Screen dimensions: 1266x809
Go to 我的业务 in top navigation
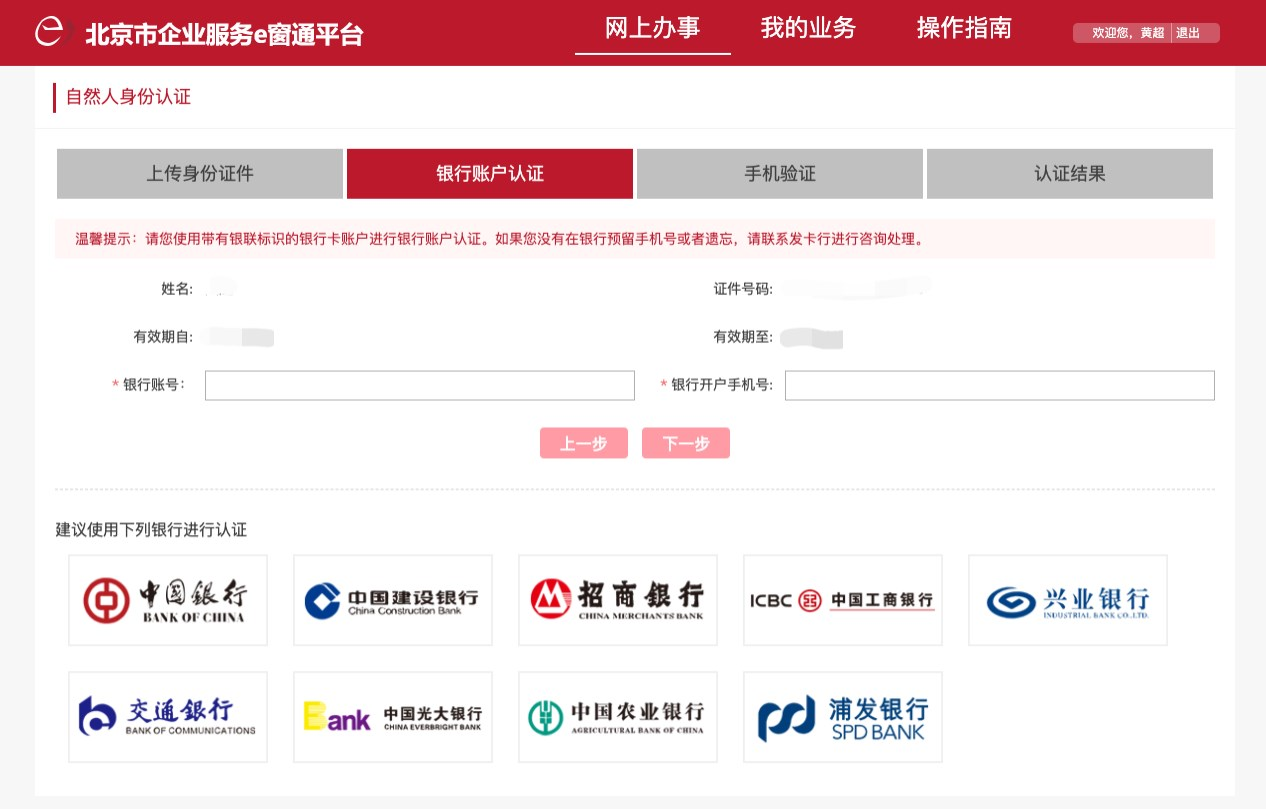point(808,28)
